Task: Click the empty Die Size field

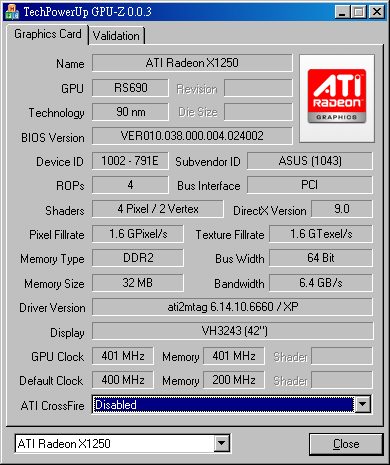Action: pyautogui.click(x=258, y=112)
